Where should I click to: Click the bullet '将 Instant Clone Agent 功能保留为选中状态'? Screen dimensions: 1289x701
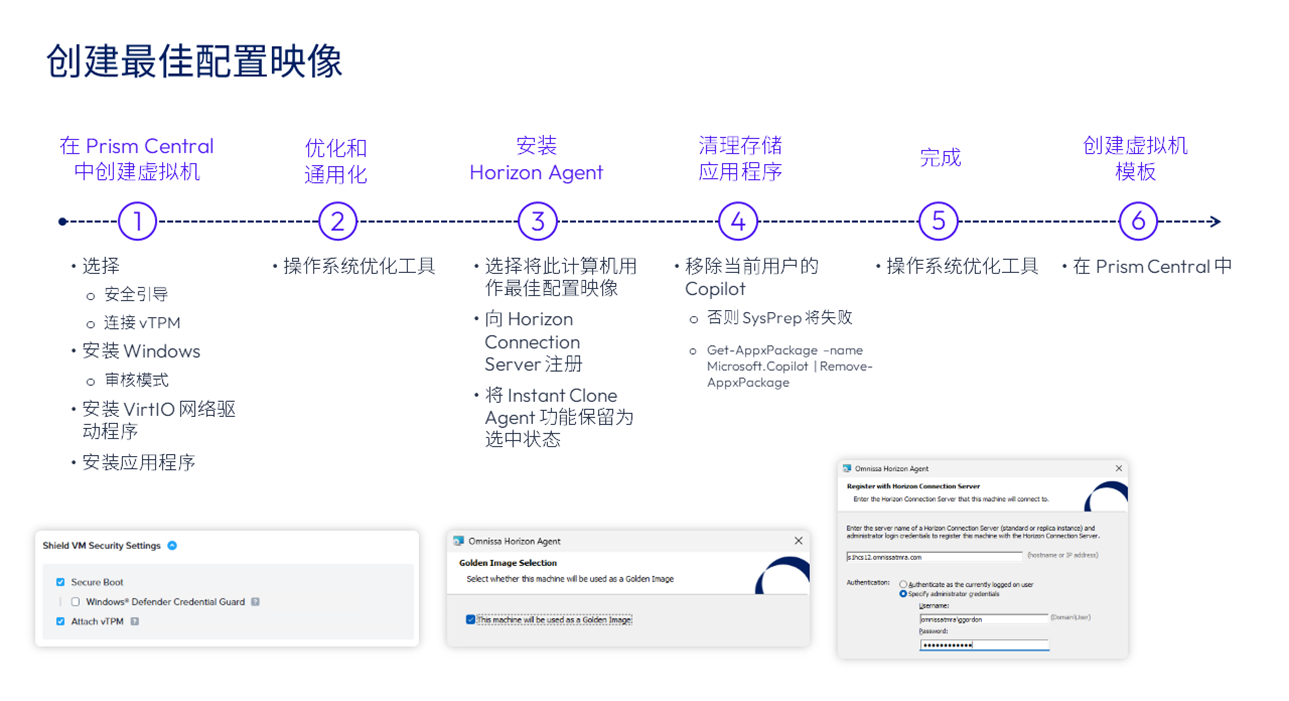pyautogui.click(x=559, y=417)
